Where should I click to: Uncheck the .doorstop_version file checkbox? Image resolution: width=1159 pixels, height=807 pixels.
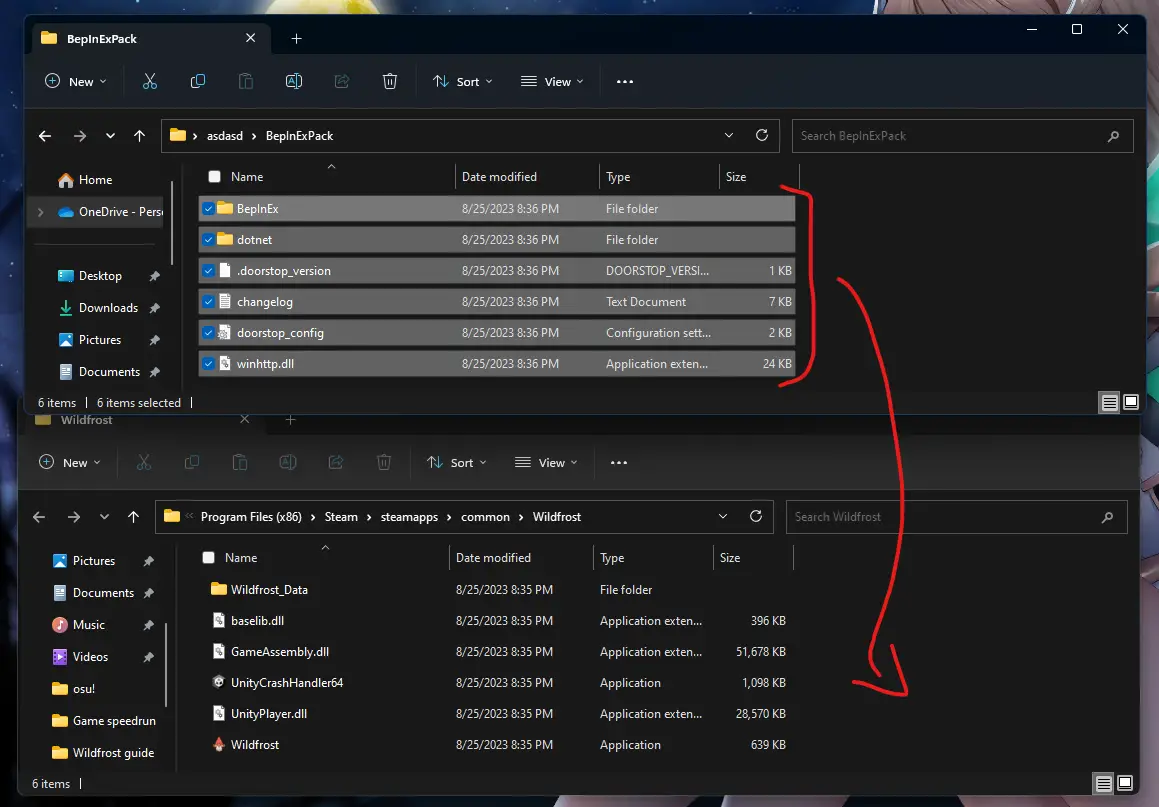(x=208, y=271)
